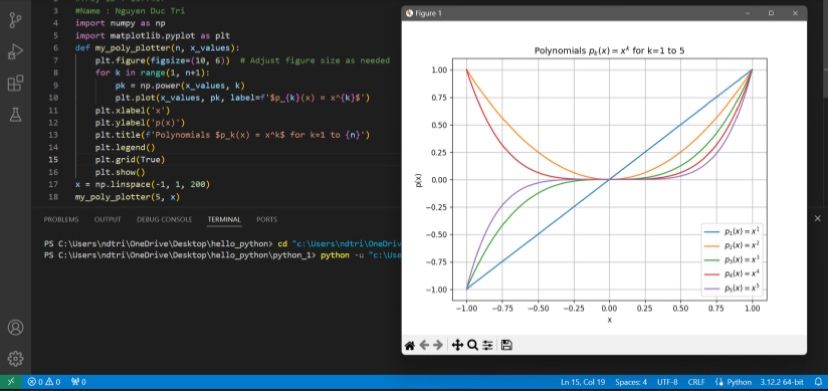Screen dimensions: 828x391
Task: Click the 'plt.grid(True)' code line
Action: [130, 160]
